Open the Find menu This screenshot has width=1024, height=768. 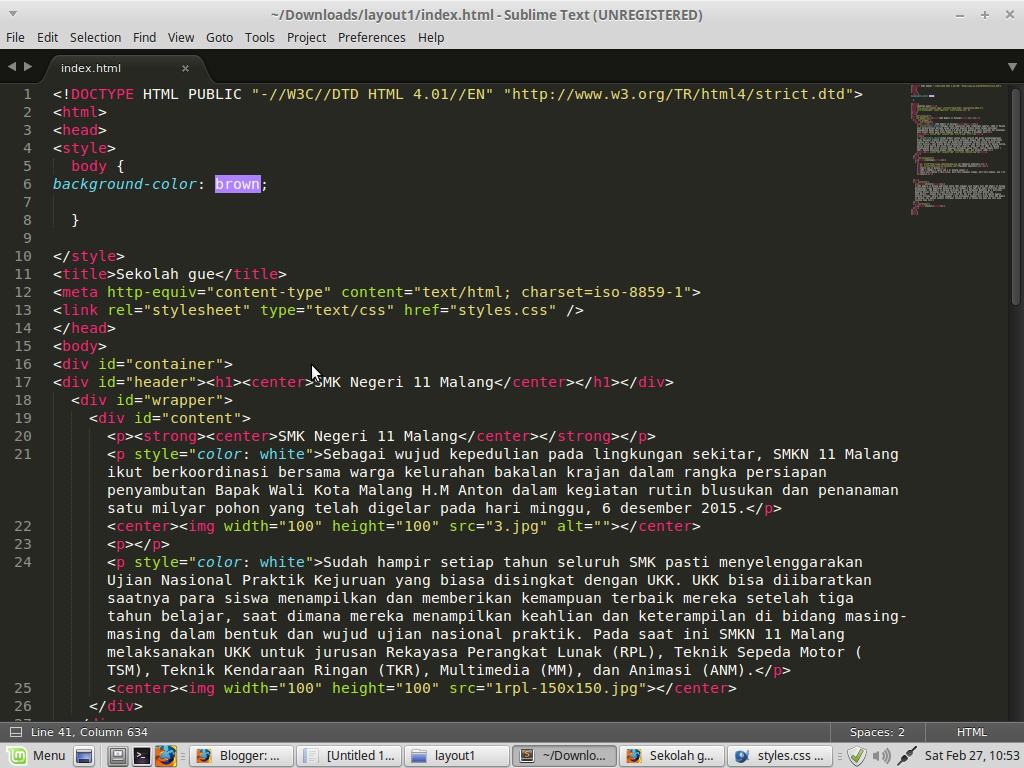point(144,38)
